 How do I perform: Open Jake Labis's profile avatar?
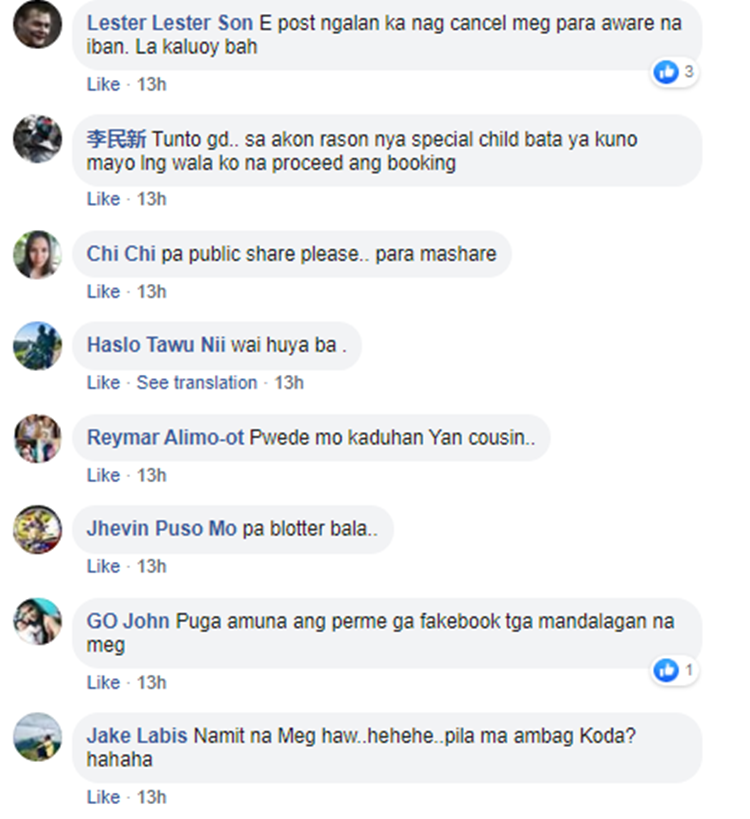(x=37, y=737)
